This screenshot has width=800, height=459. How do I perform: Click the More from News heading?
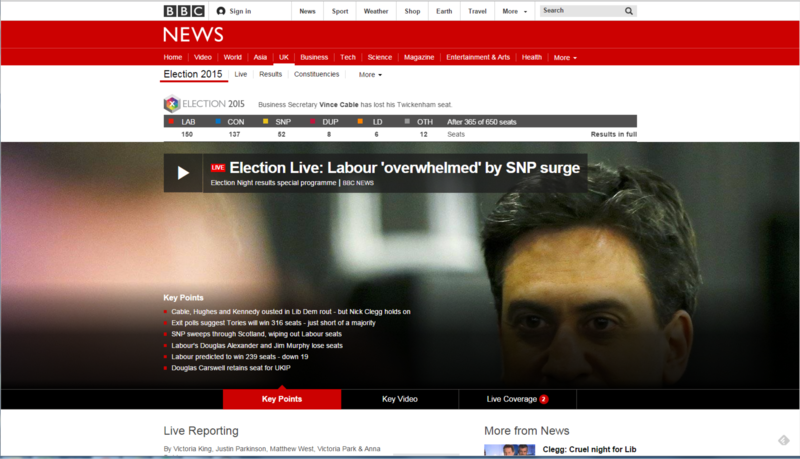(x=527, y=431)
